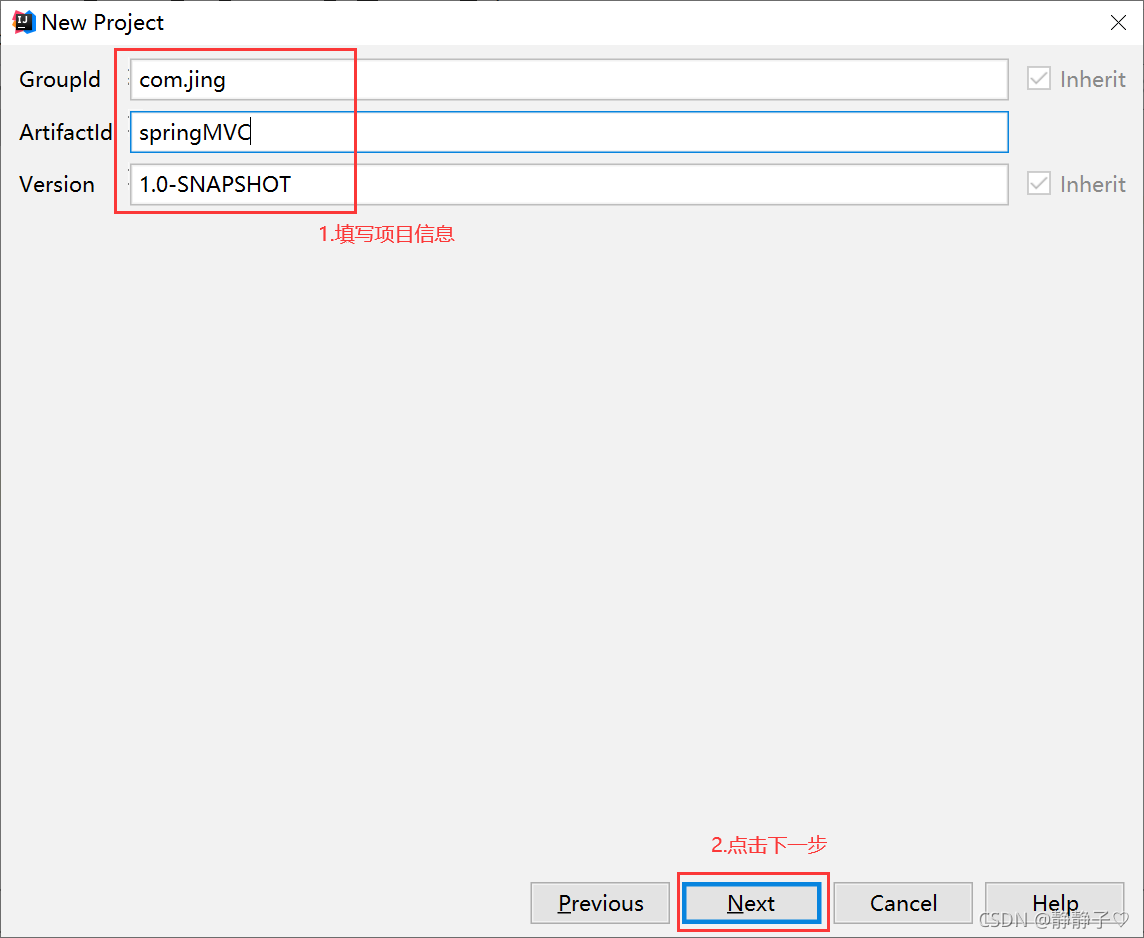This screenshot has height=938, width=1144.
Task: Click the red annotation reading 2.点击下一步
Action: tap(768, 844)
